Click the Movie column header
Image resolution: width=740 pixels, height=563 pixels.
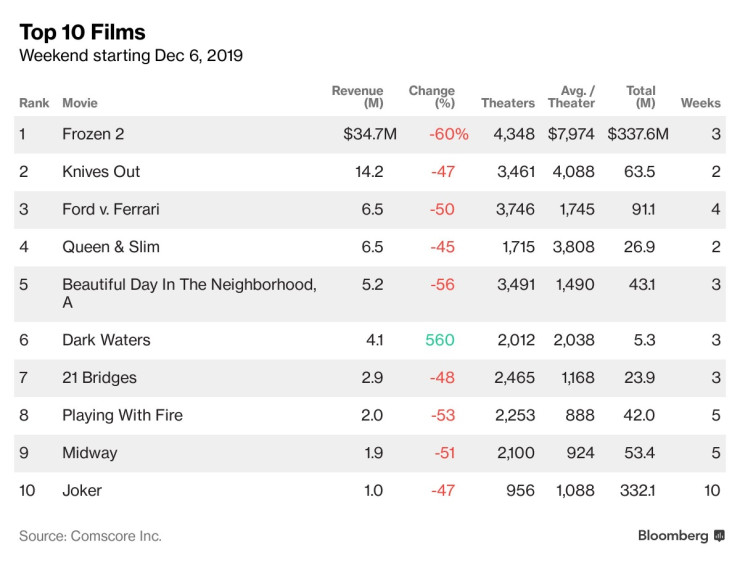tap(80, 103)
